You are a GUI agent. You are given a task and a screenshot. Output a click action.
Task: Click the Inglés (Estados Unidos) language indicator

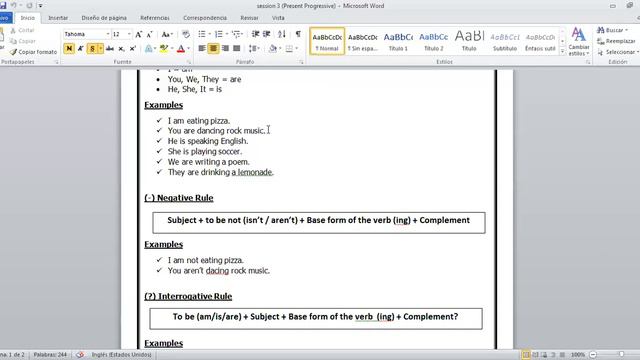click(x=121, y=355)
